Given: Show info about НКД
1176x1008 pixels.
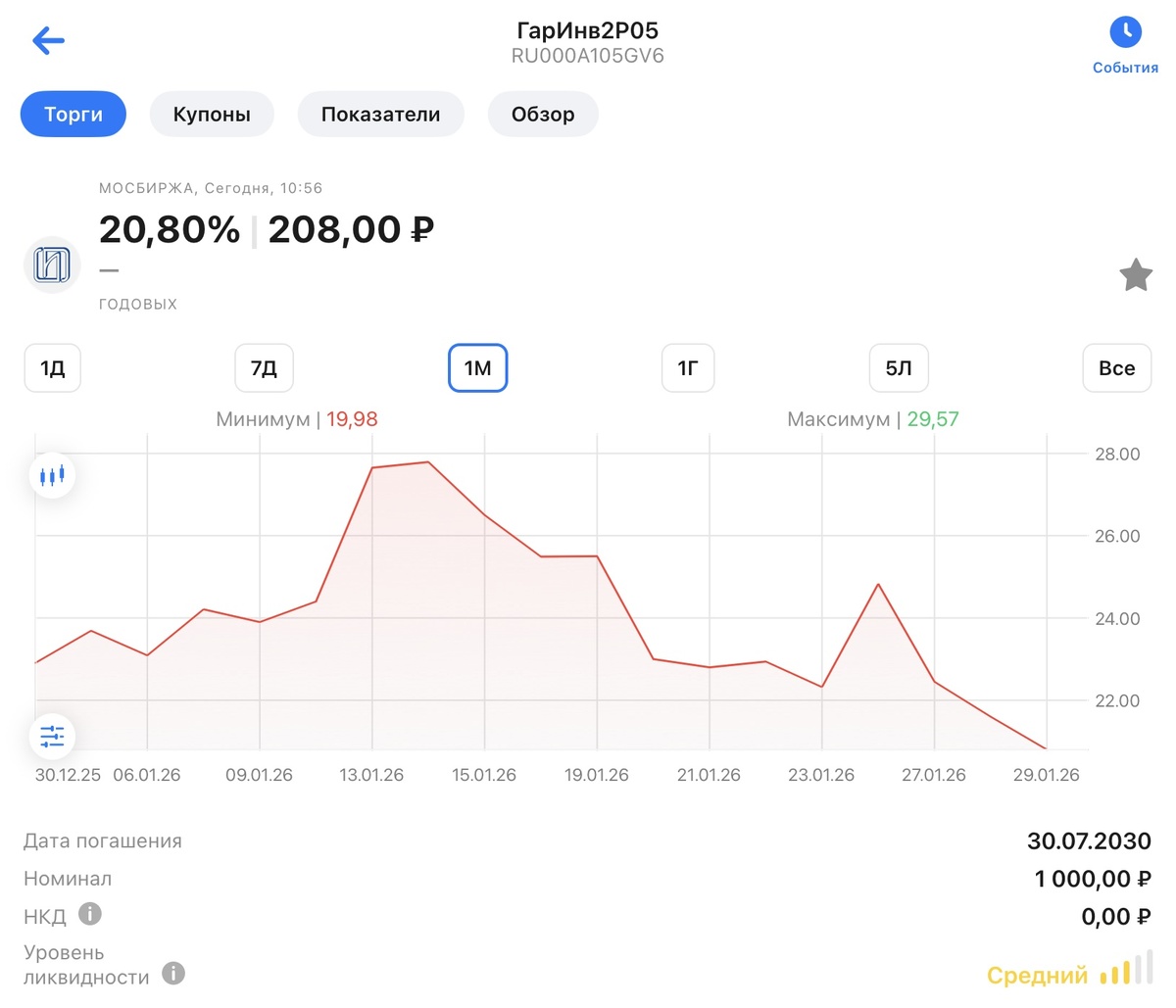Looking at the screenshot, I should tap(90, 915).
